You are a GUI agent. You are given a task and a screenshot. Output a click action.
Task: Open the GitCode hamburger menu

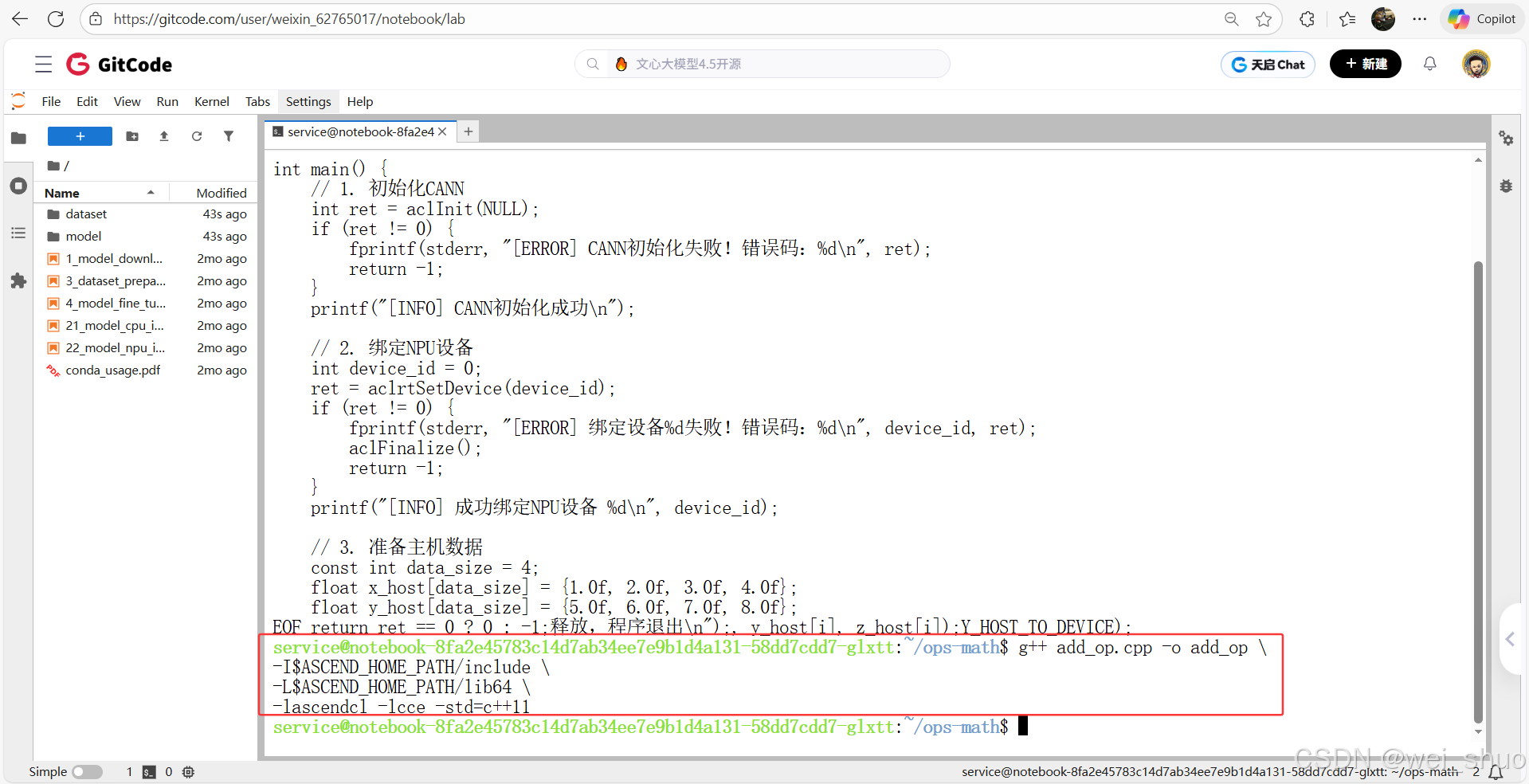point(44,65)
